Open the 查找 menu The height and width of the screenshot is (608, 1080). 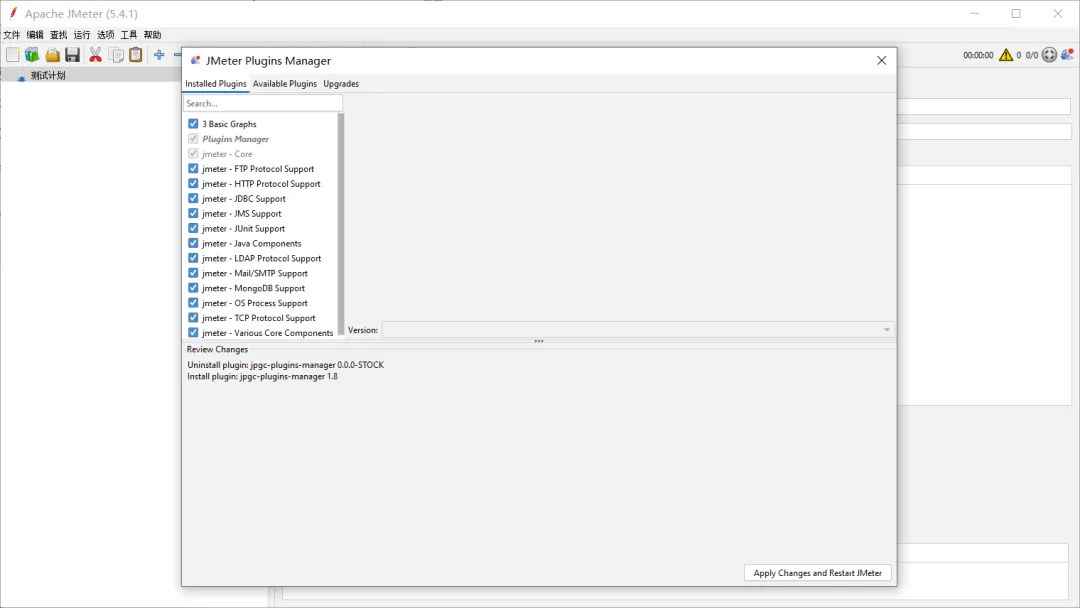[x=59, y=34]
